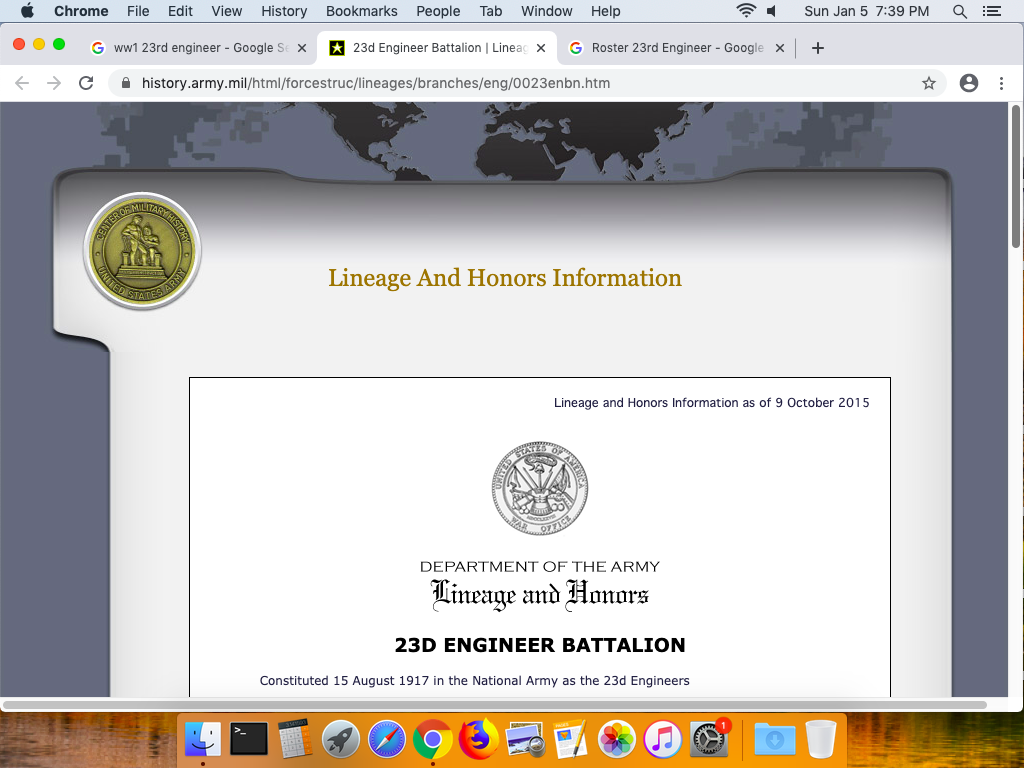View the site lock icon information

[x=126, y=83]
